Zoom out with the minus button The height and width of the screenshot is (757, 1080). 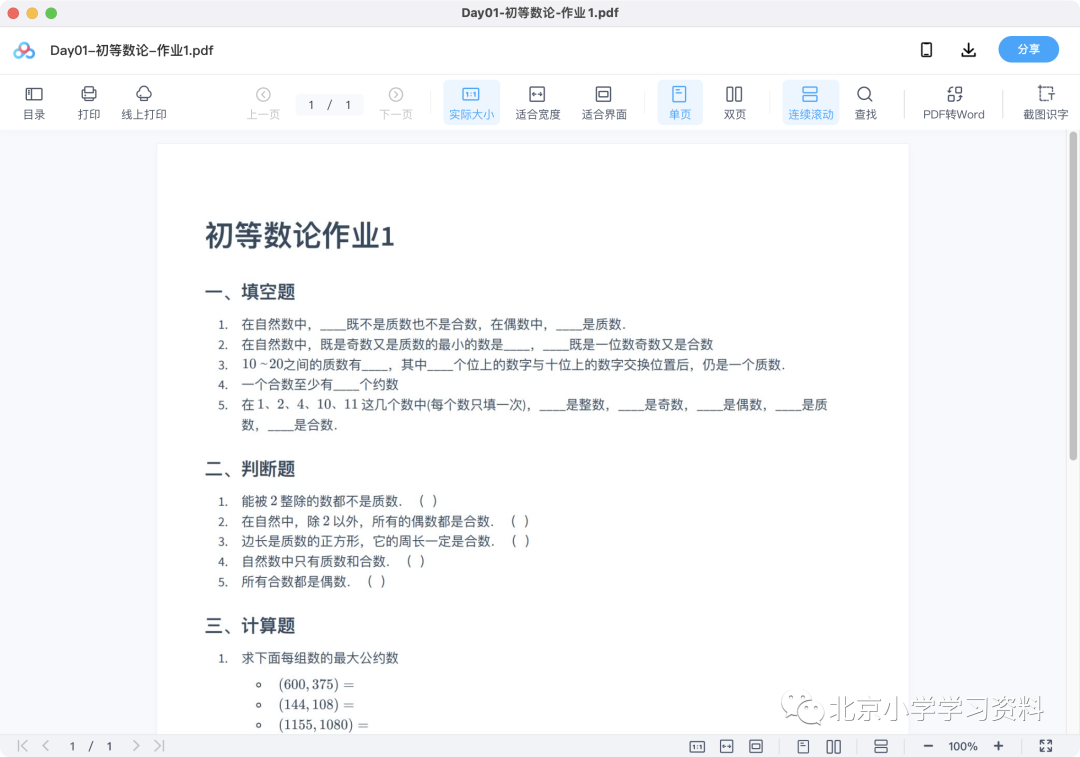[x=928, y=746]
